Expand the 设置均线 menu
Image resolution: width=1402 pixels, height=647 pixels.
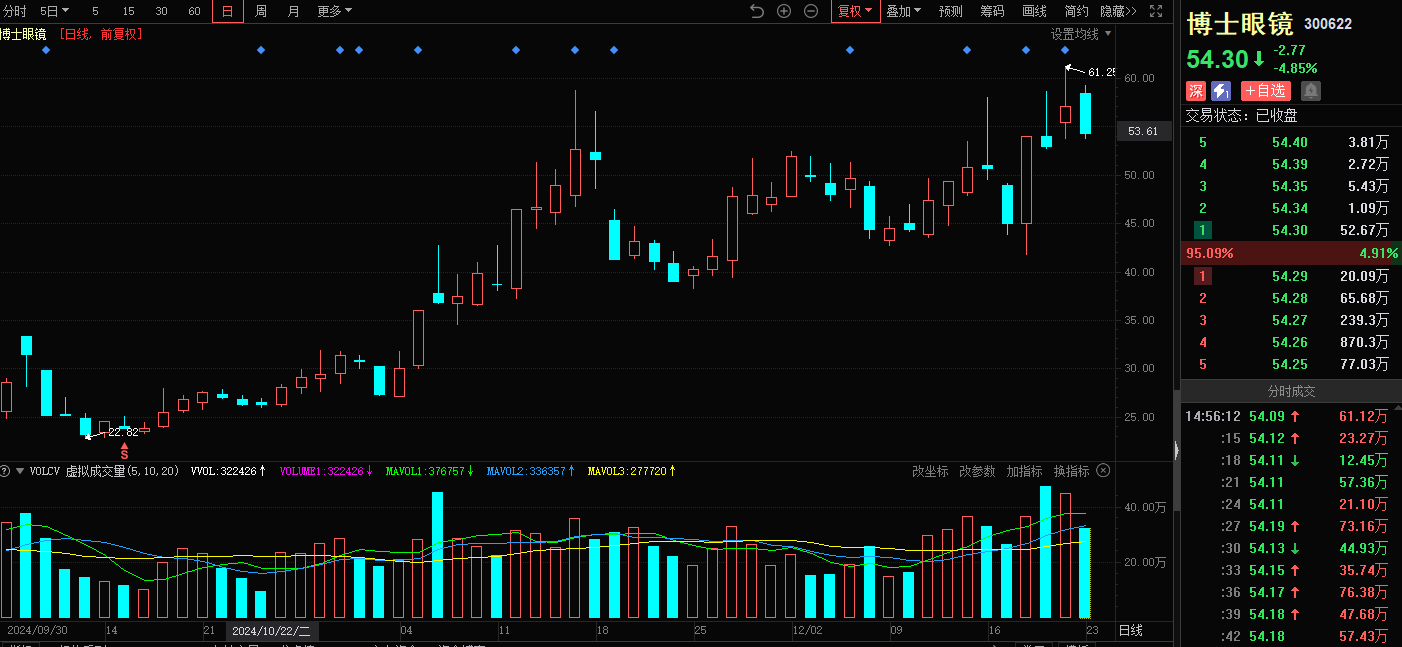1080,34
